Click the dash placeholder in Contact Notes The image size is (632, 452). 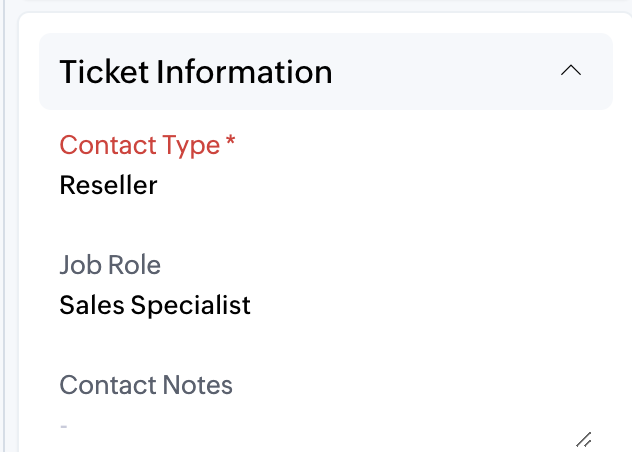(x=63, y=427)
